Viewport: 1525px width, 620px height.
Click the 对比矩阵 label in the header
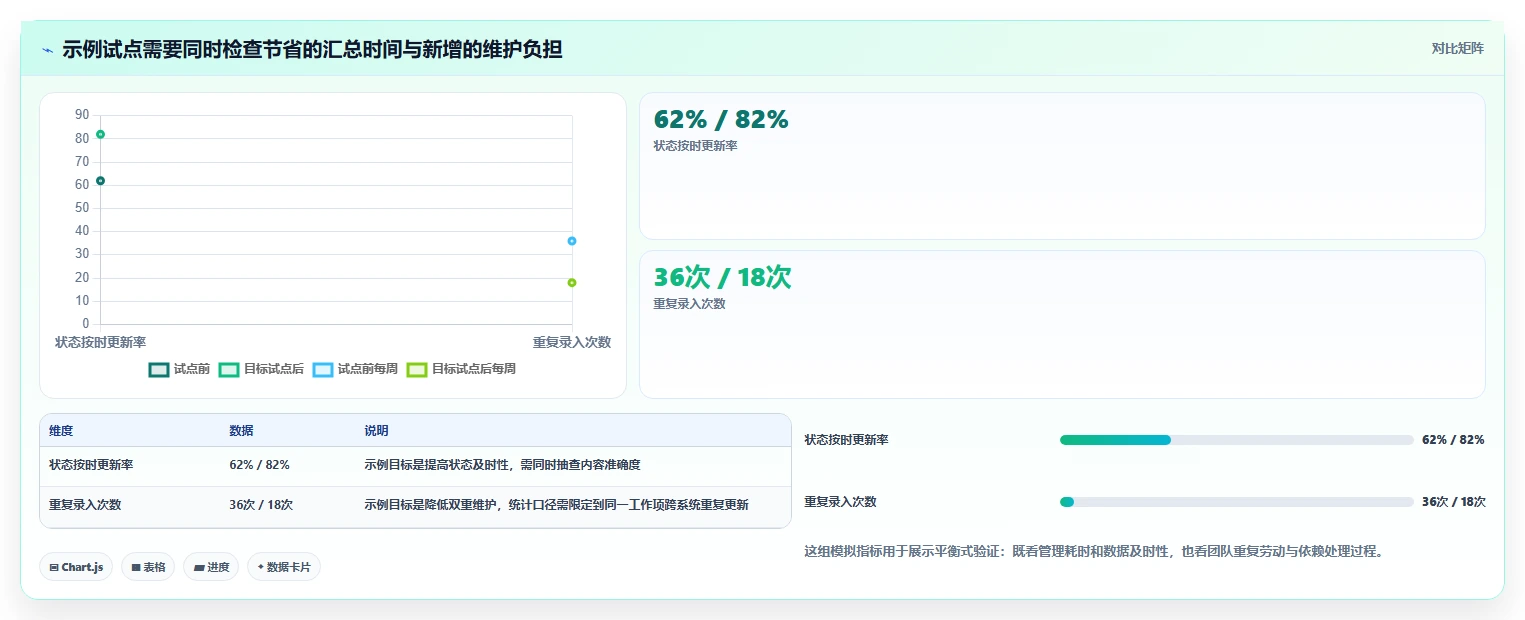pyautogui.click(x=1458, y=48)
